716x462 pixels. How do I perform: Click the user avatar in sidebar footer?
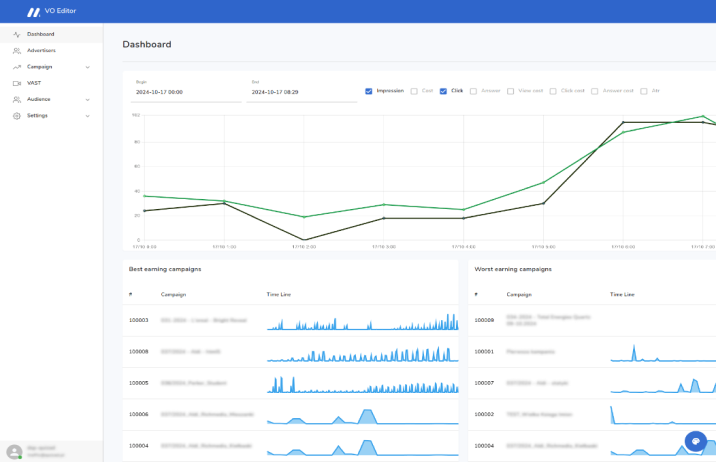coord(14,451)
